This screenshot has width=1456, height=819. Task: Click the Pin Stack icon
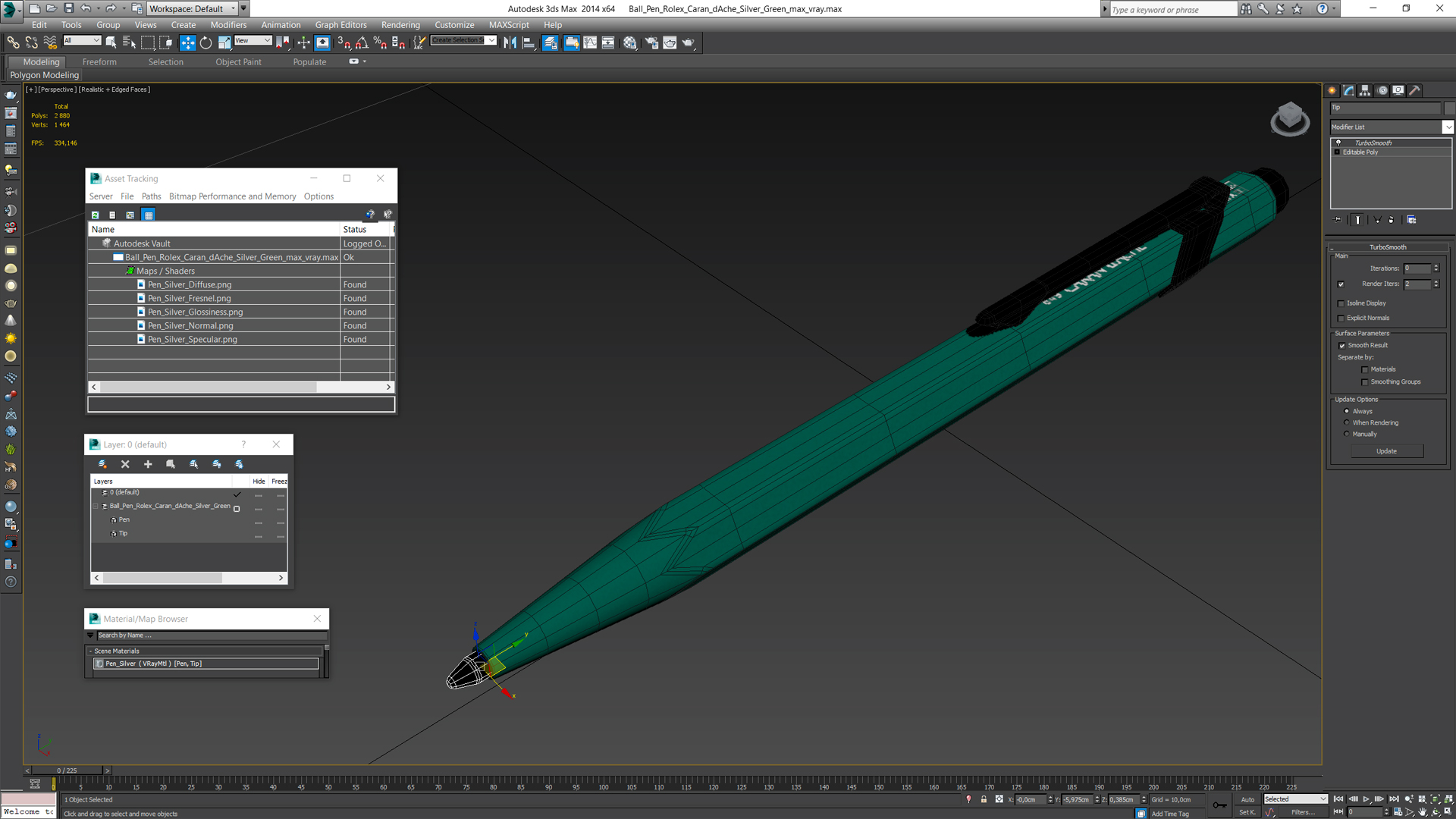pyautogui.click(x=1338, y=220)
